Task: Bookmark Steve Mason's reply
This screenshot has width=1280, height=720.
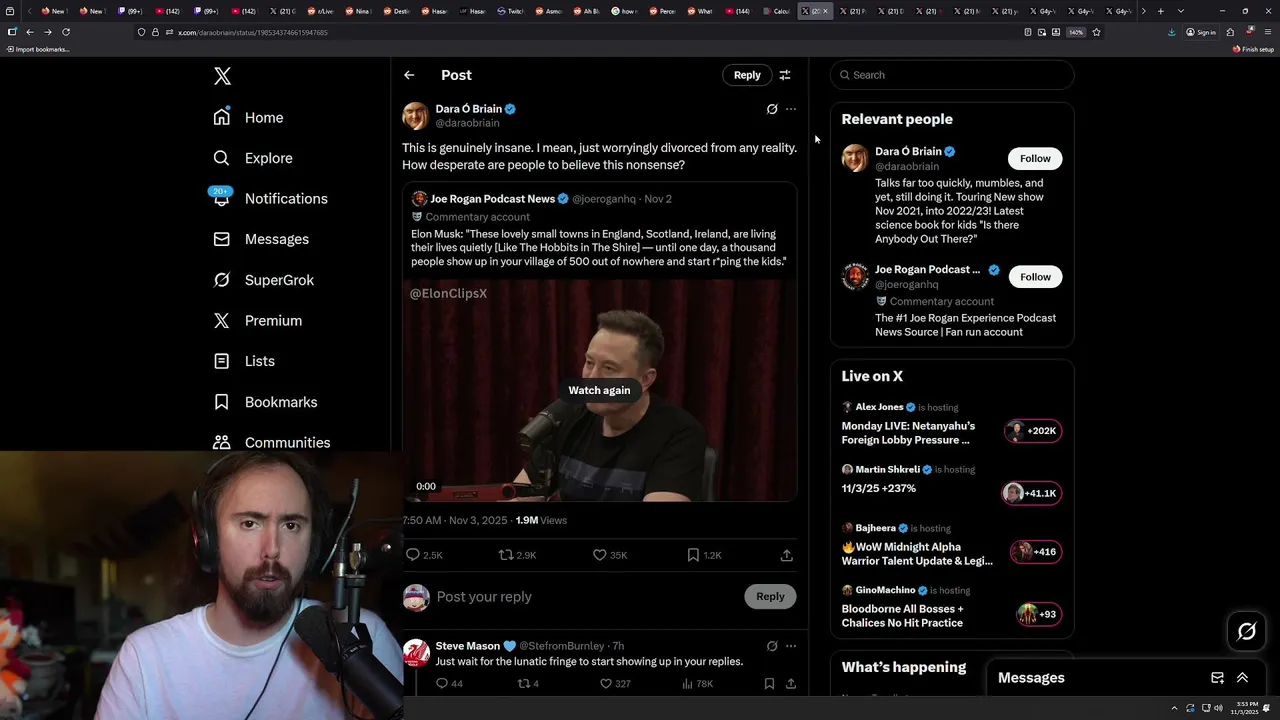Action: [x=769, y=684]
